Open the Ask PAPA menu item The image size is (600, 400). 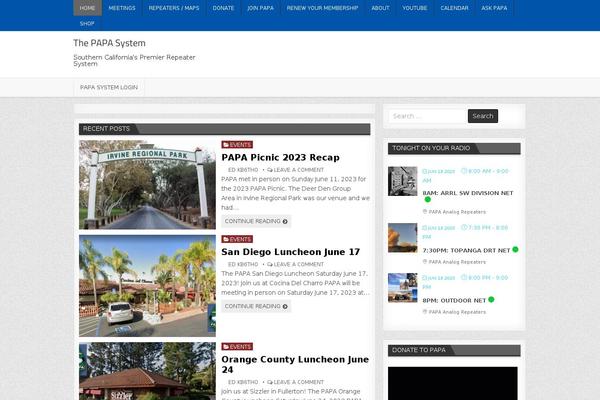(494, 8)
